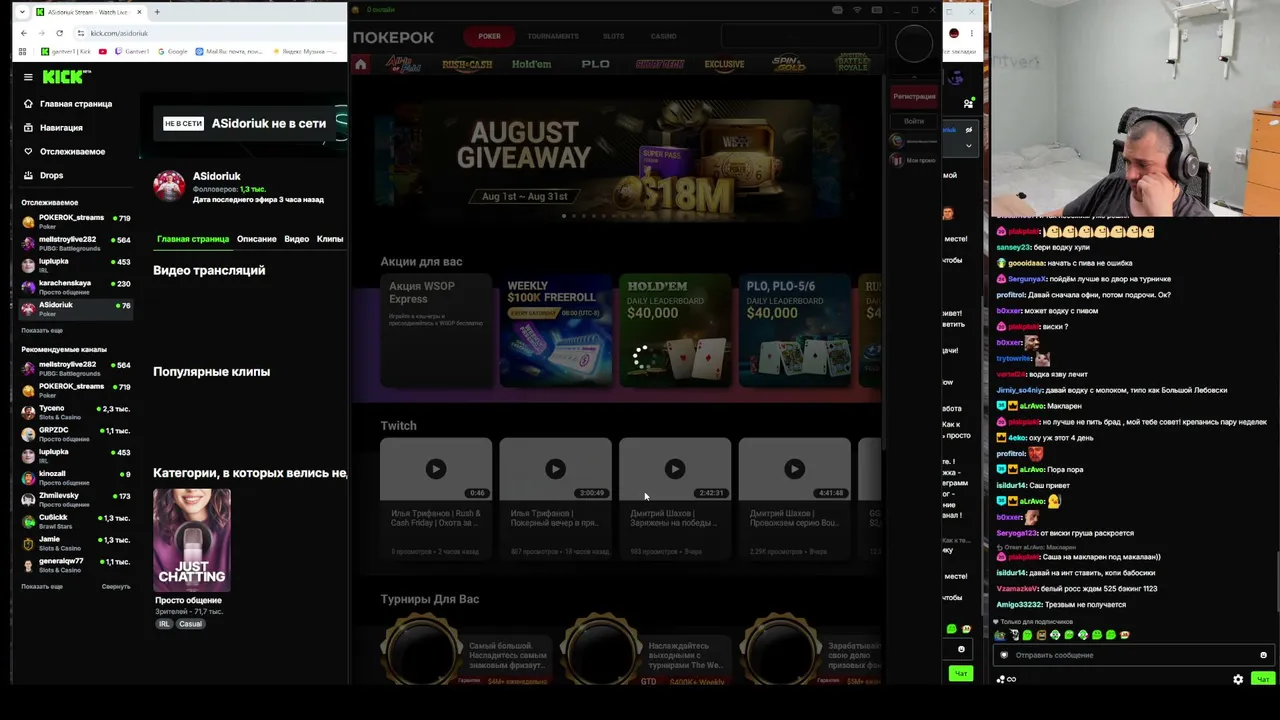Open the All-in or Fold game icon

click(404, 64)
